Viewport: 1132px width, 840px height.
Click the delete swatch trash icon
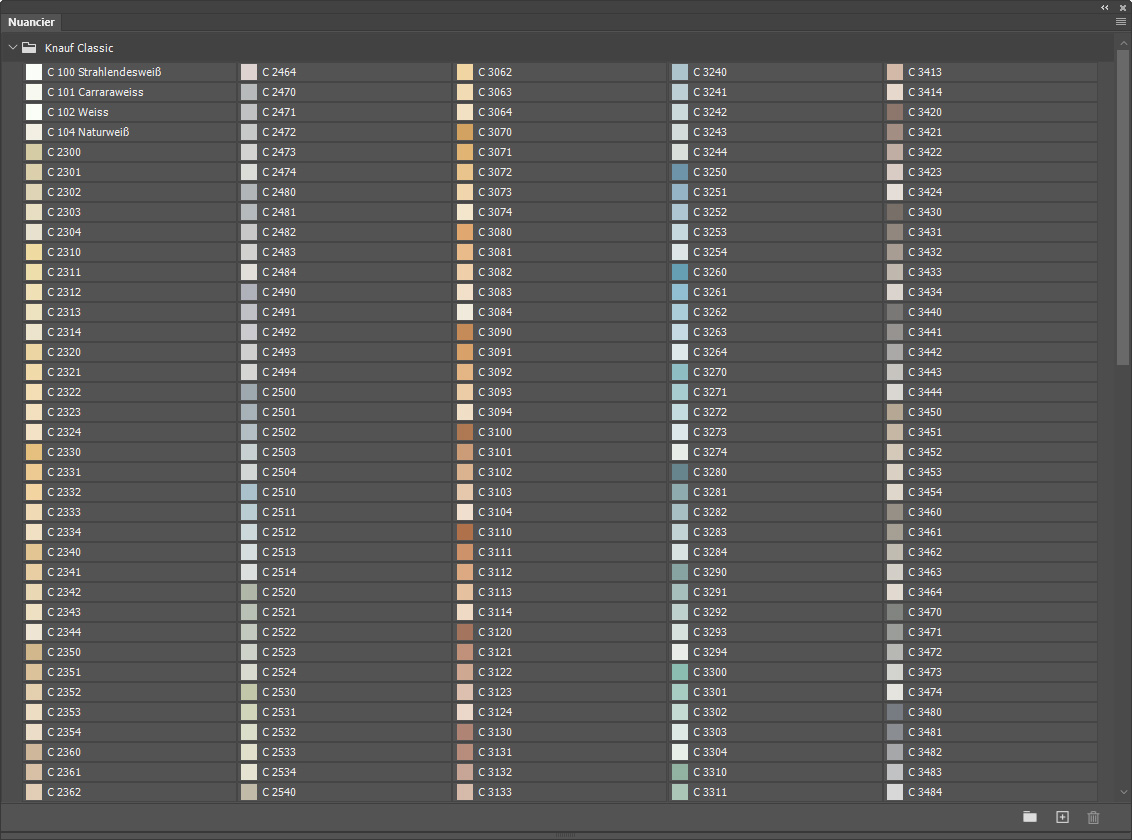click(1093, 817)
